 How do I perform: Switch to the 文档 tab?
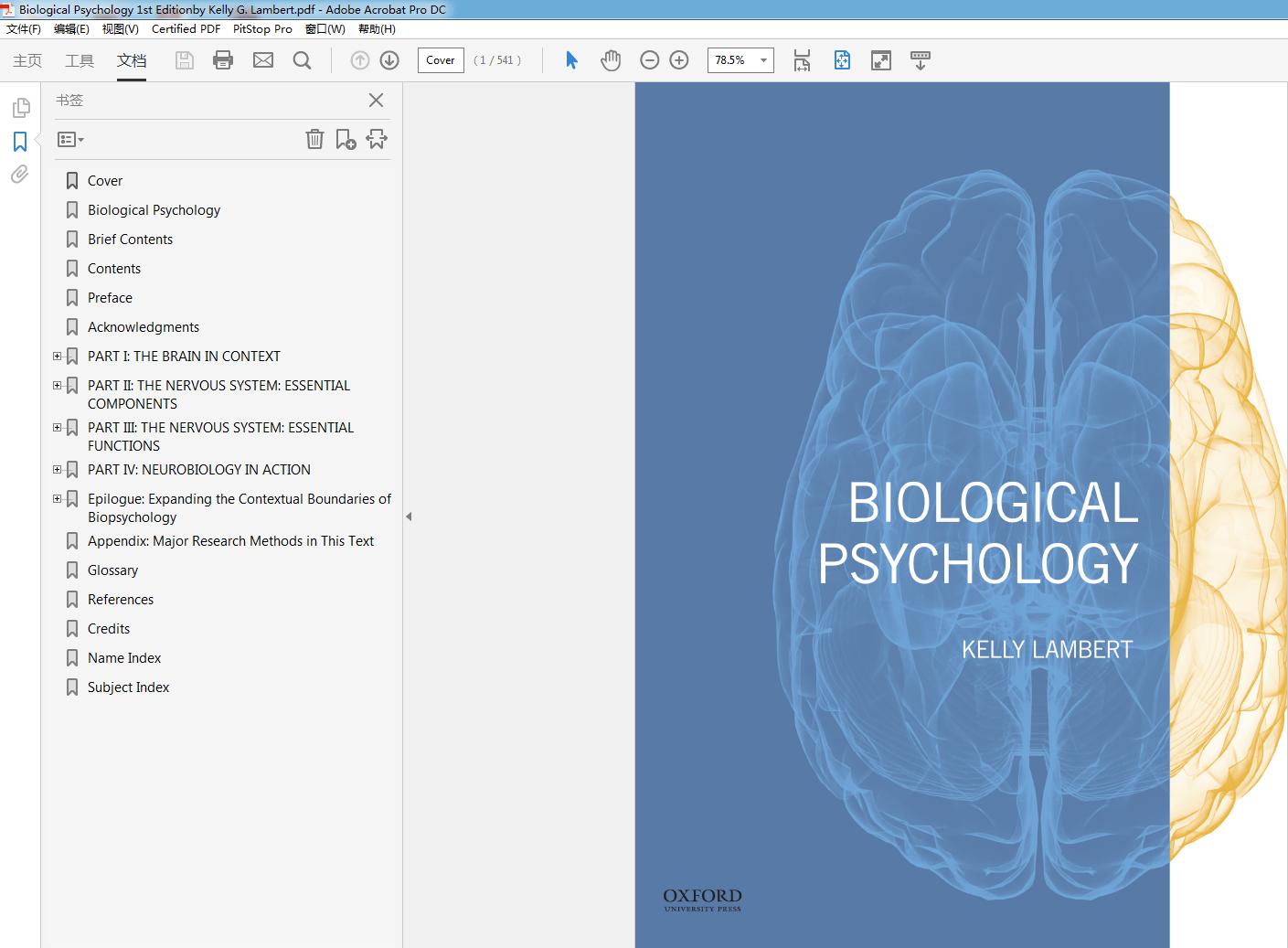tap(132, 60)
